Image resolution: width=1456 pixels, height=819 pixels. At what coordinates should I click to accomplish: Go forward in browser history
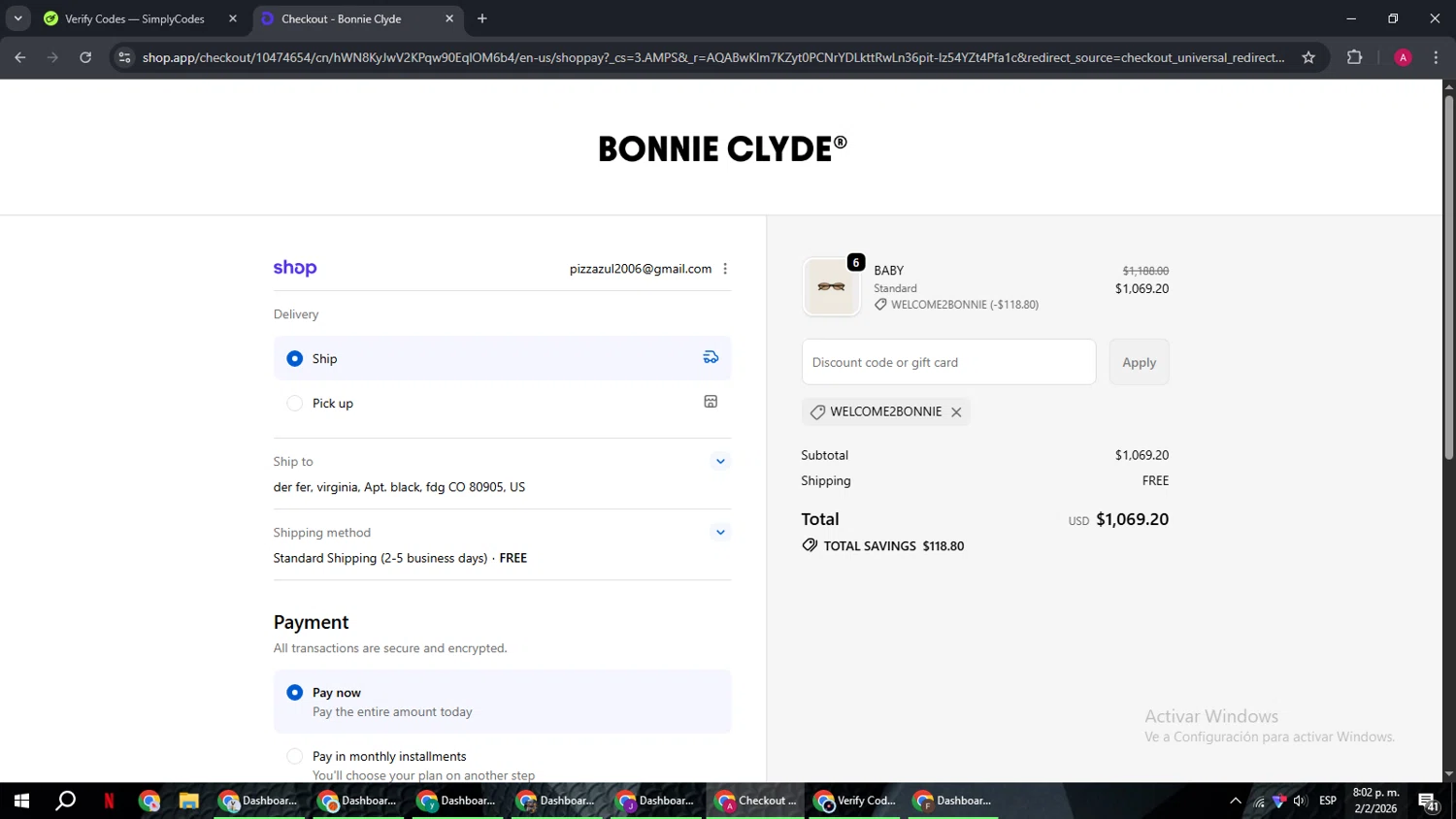(53, 57)
